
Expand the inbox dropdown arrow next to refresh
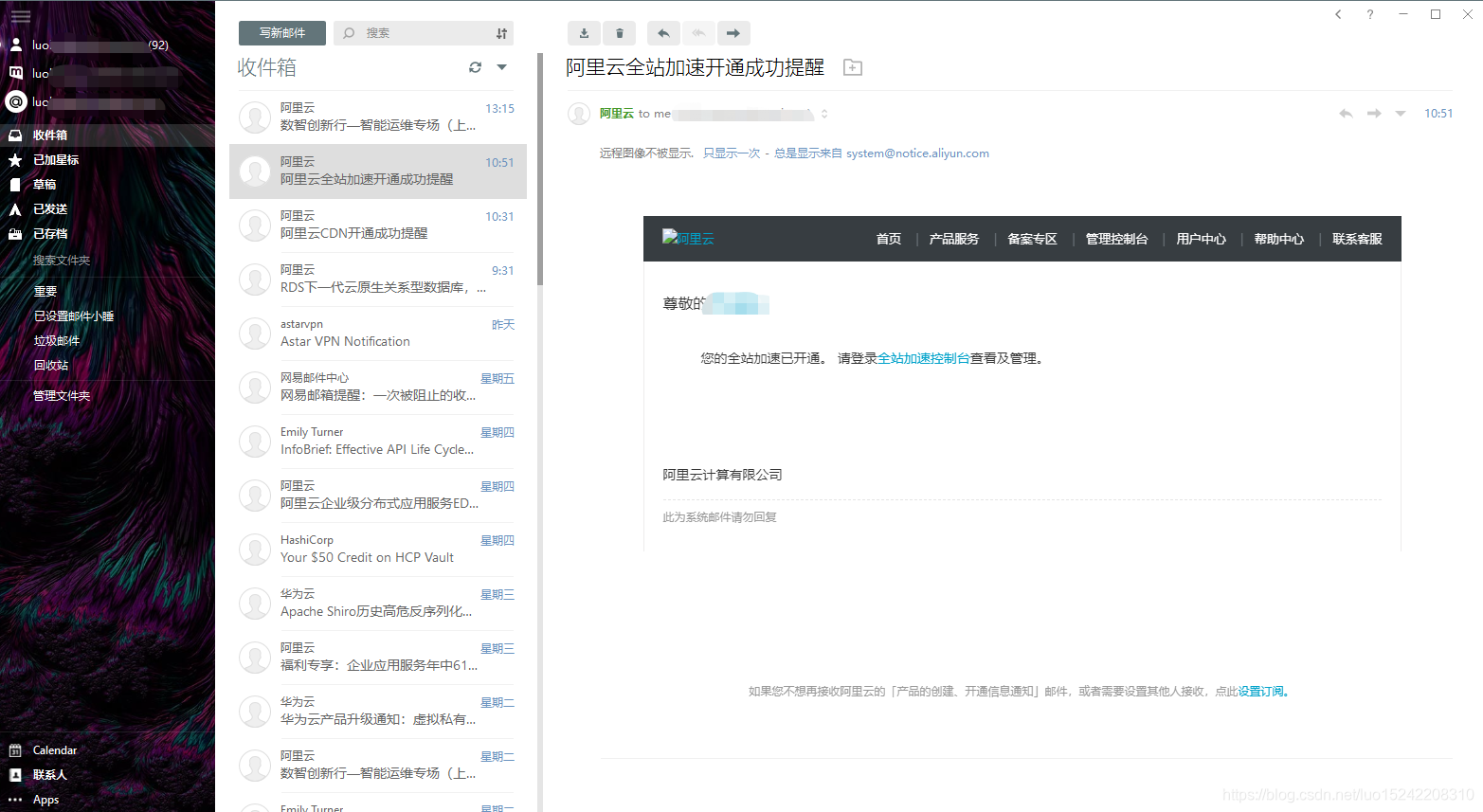(x=502, y=67)
